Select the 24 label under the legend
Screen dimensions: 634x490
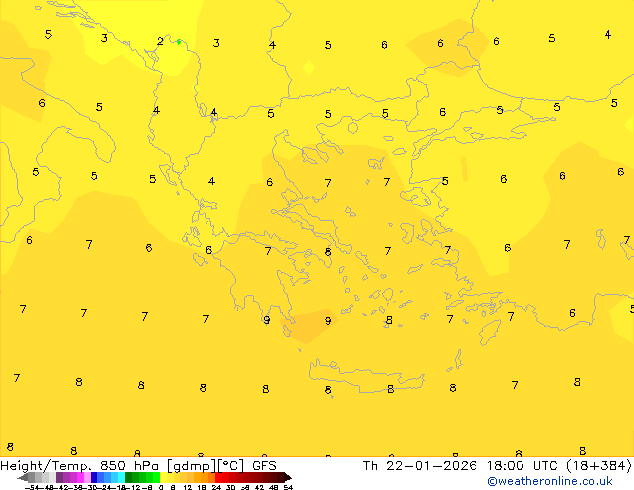click(216, 488)
